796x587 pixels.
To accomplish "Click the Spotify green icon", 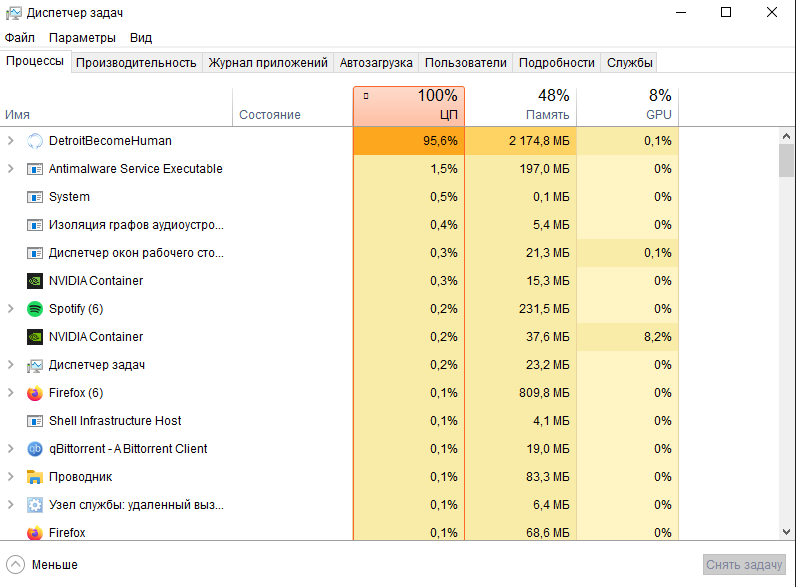I will coord(35,309).
